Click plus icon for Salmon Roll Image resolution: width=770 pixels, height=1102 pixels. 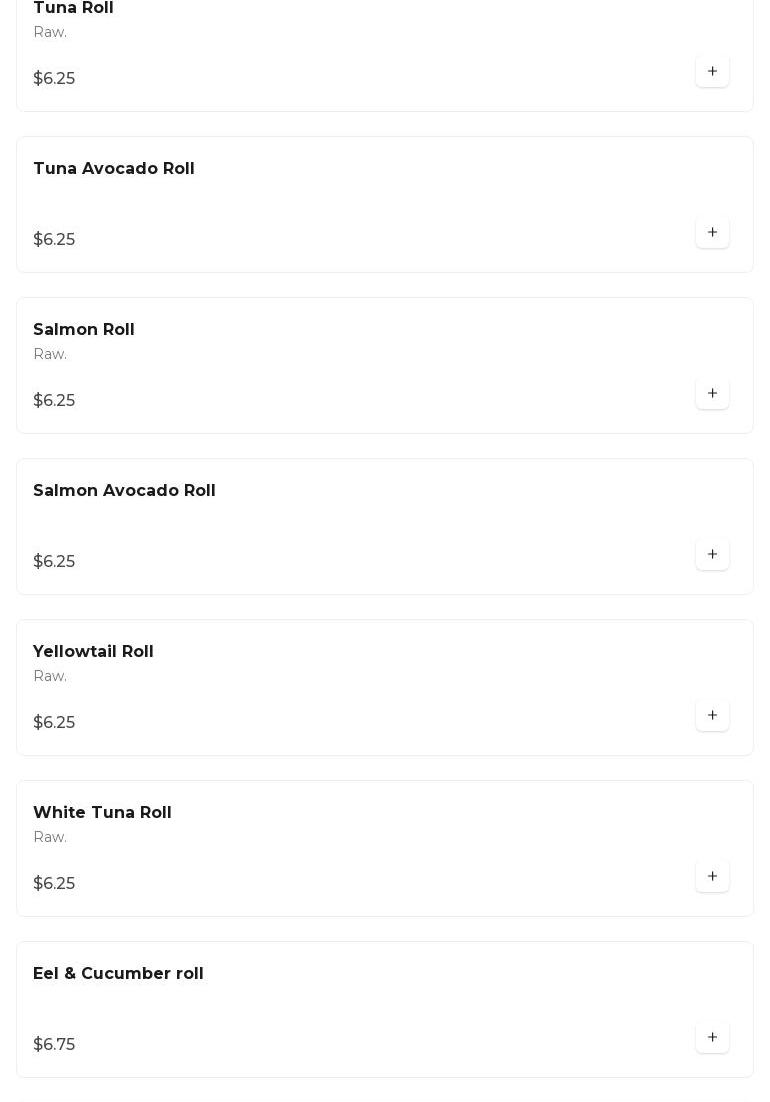[712, 394]
